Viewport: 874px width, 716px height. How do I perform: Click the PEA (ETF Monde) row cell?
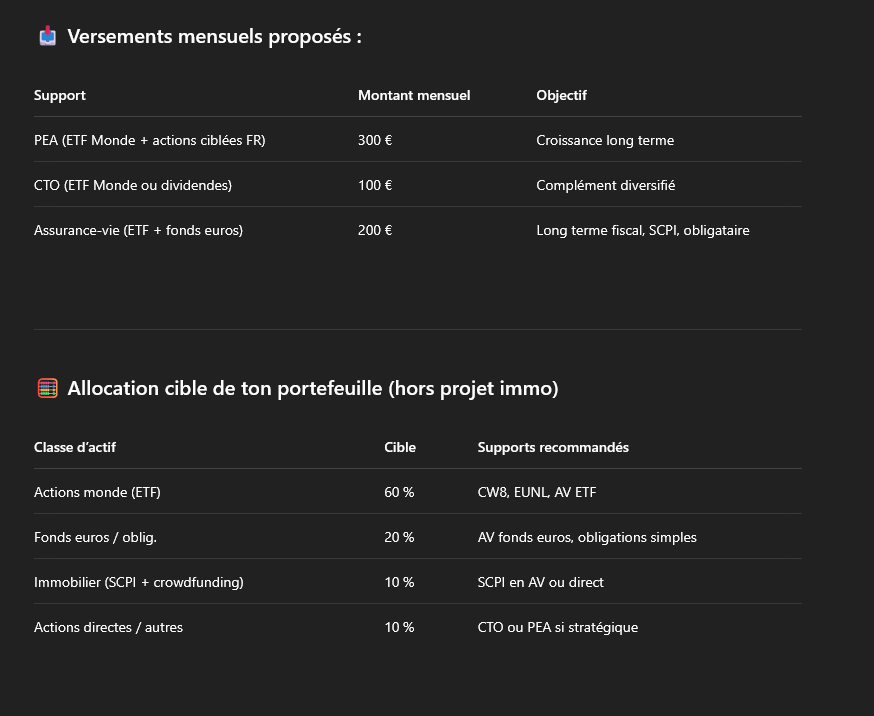tap(149, 140)
